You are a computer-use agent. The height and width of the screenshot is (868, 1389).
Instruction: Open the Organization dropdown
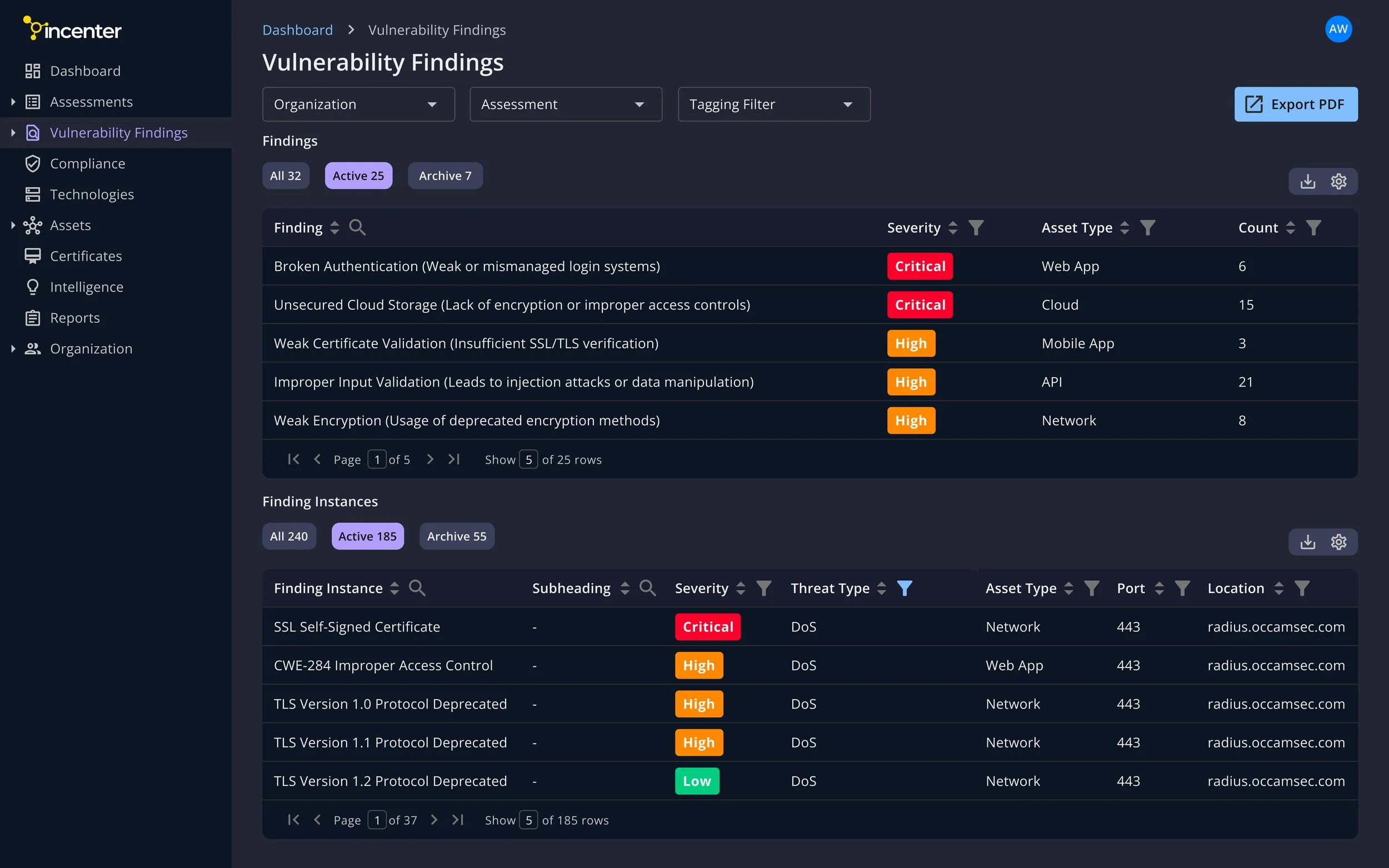358,104
